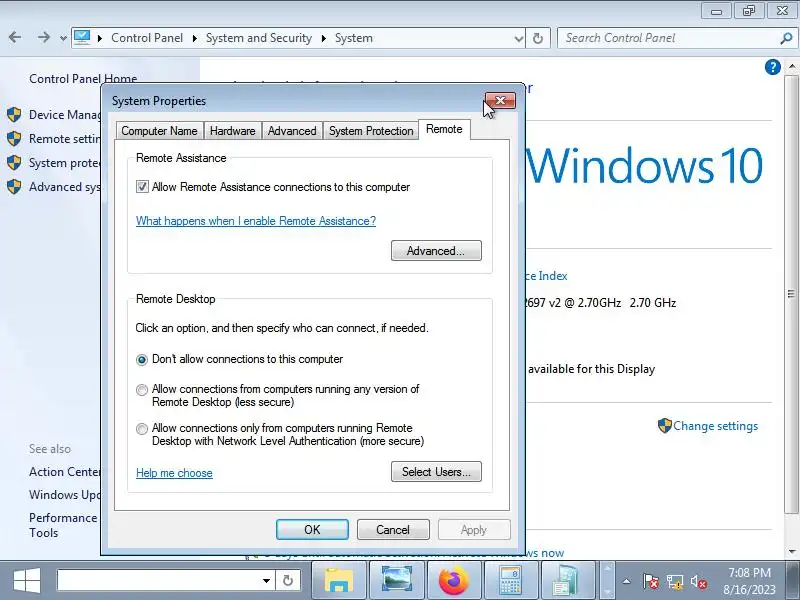This screenshot has width=800, height=600.
Task: Click Device Manager shield icon
Action: [14, 114]
